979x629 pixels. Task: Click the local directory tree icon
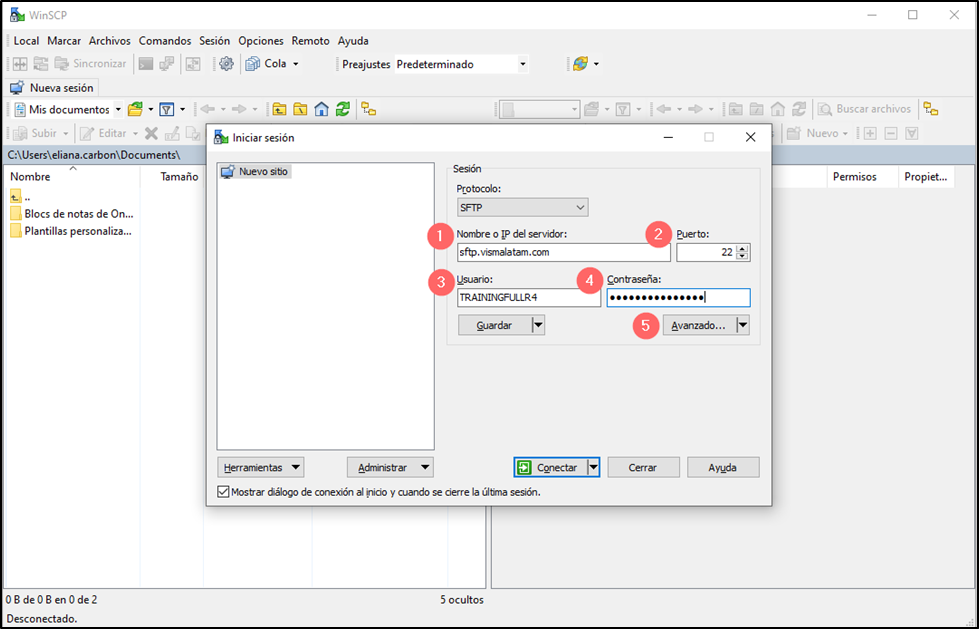point(369,109)
